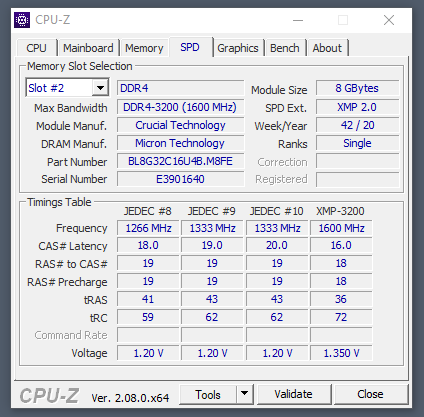Click the XMP-3200 tRAS value 36
Viewport: 424px width, 417px height.
(341, 299)
